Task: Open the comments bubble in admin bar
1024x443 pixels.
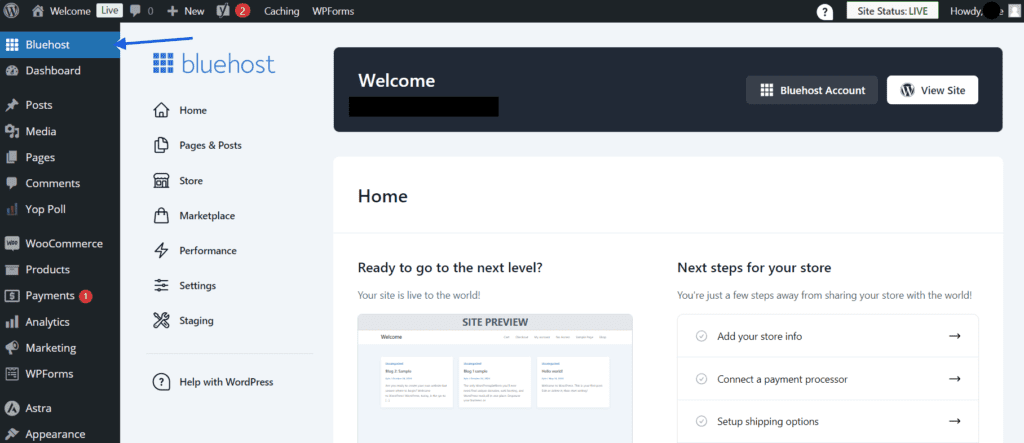Action: [x=140, y=11]
